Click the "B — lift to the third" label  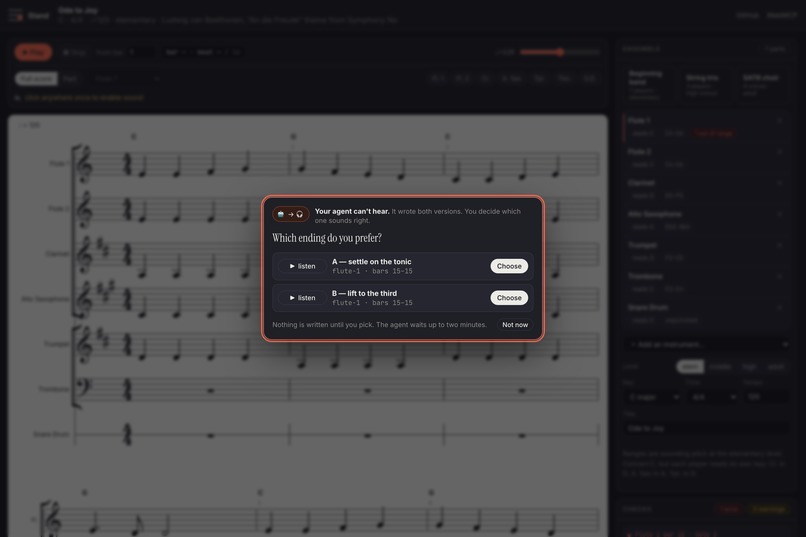[364, 293]
